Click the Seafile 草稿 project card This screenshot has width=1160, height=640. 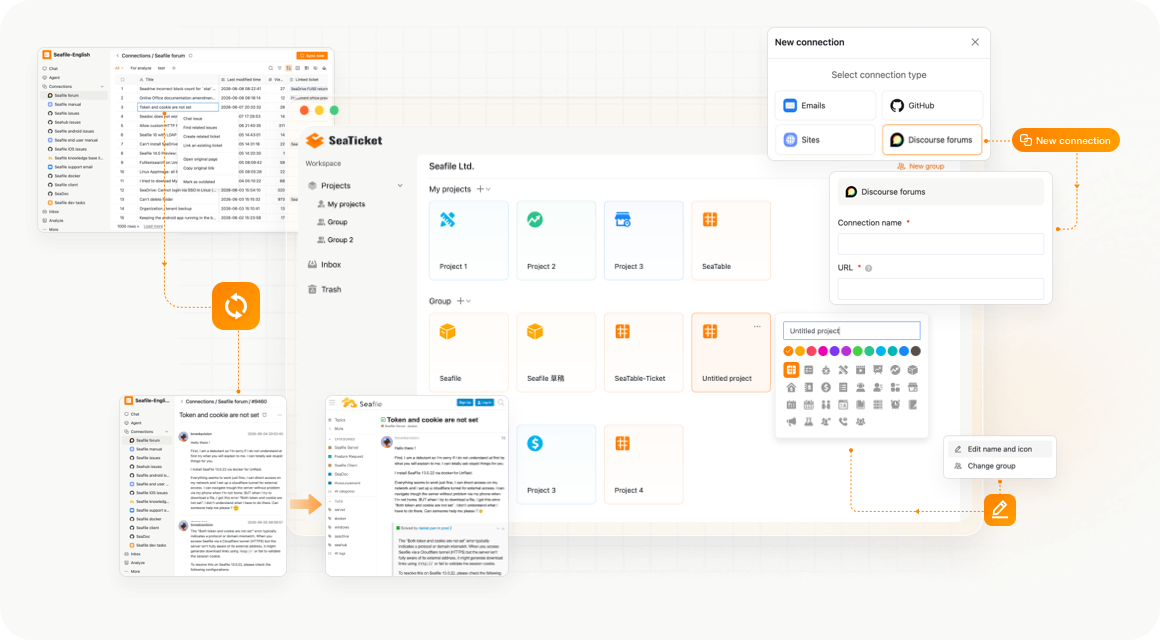pyautogui.click(x=556, y=352)
